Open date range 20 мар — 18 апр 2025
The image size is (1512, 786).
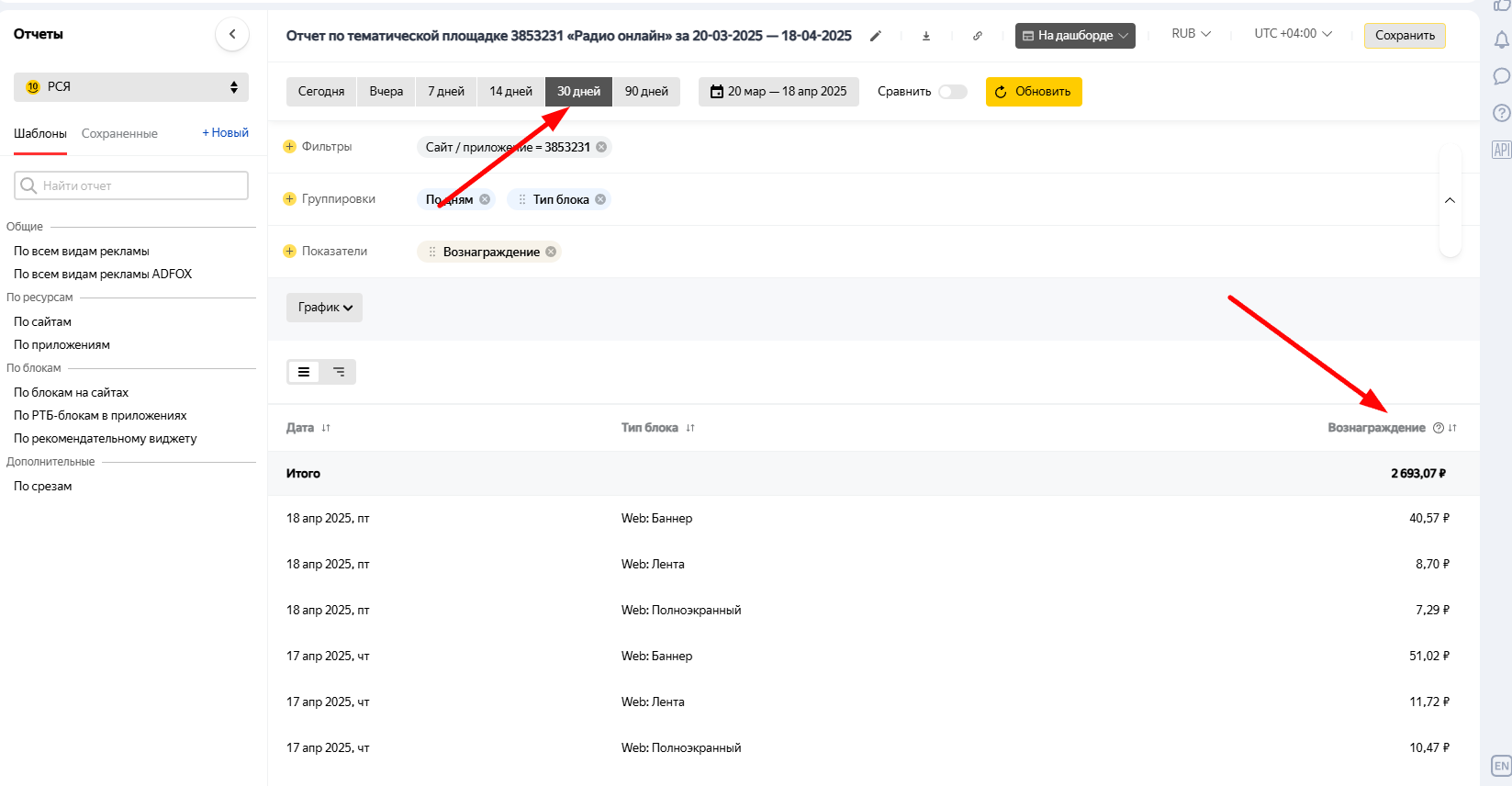click(x=778, y=92)
